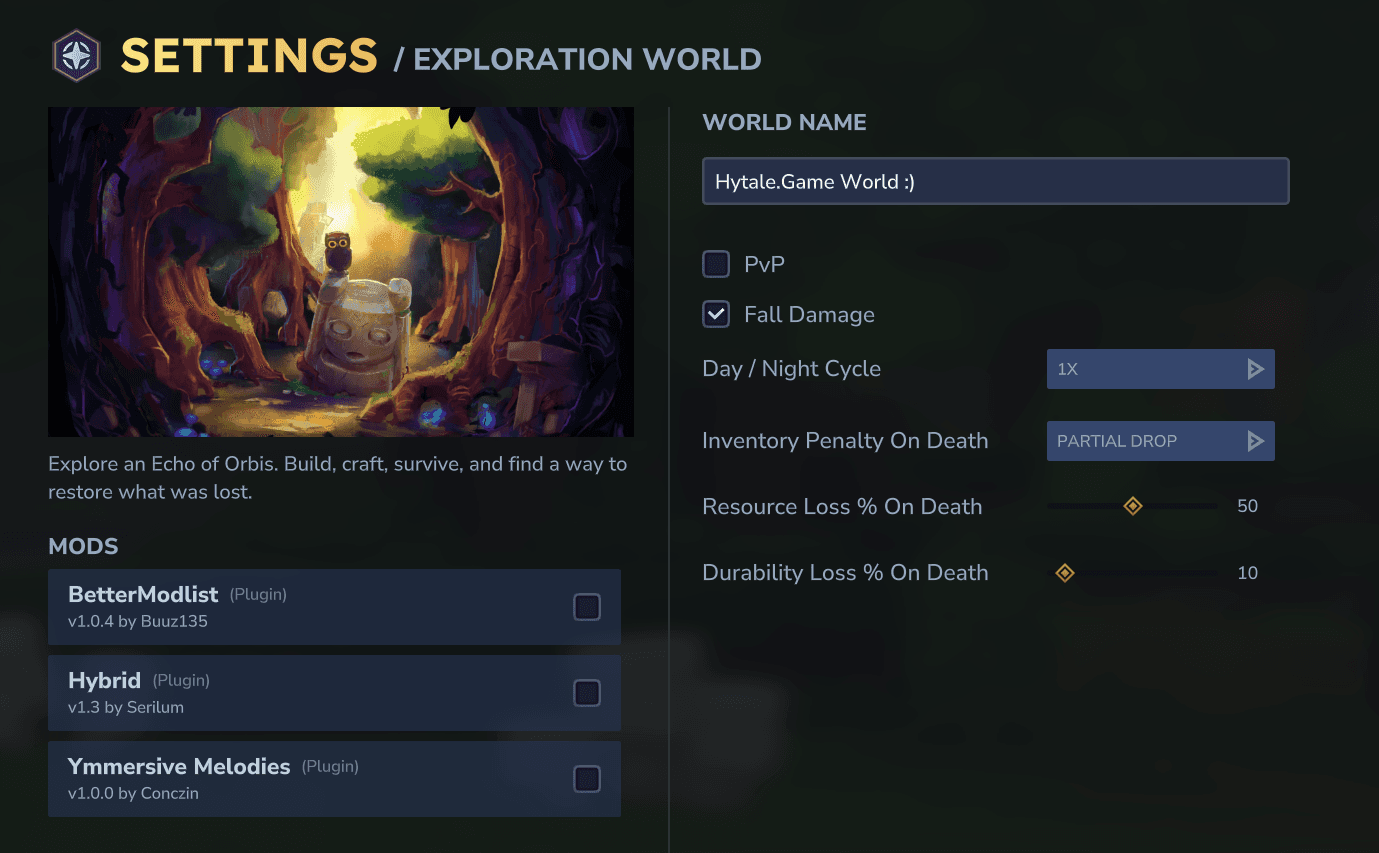Enable the PvP checkbox

(715, 264)
